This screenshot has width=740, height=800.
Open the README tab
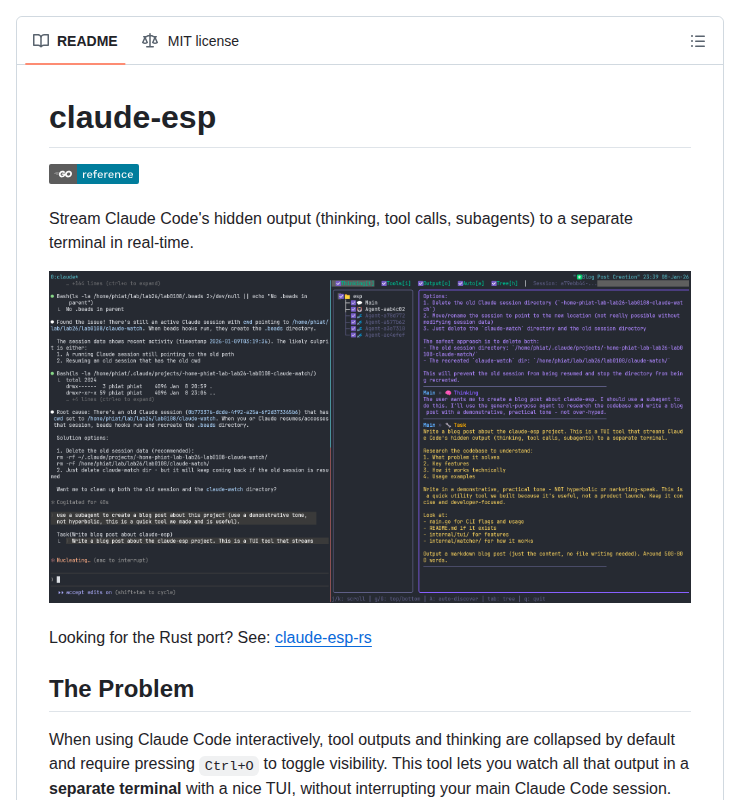coord(75,41)
